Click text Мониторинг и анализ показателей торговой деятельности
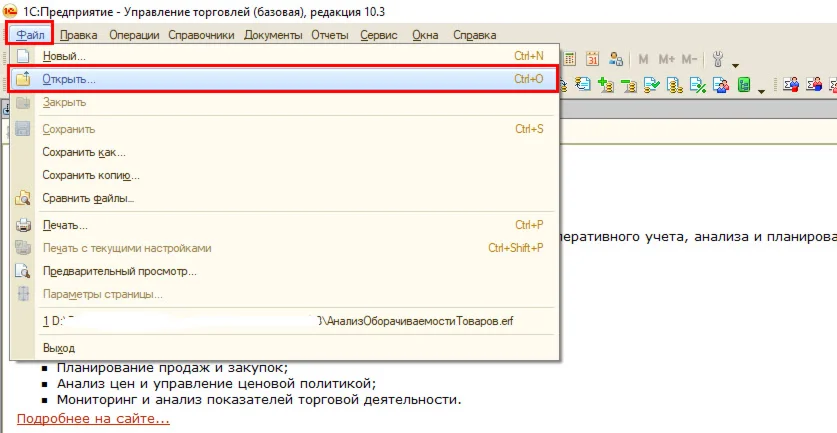 pyautogui.click(x=259, y=400)
